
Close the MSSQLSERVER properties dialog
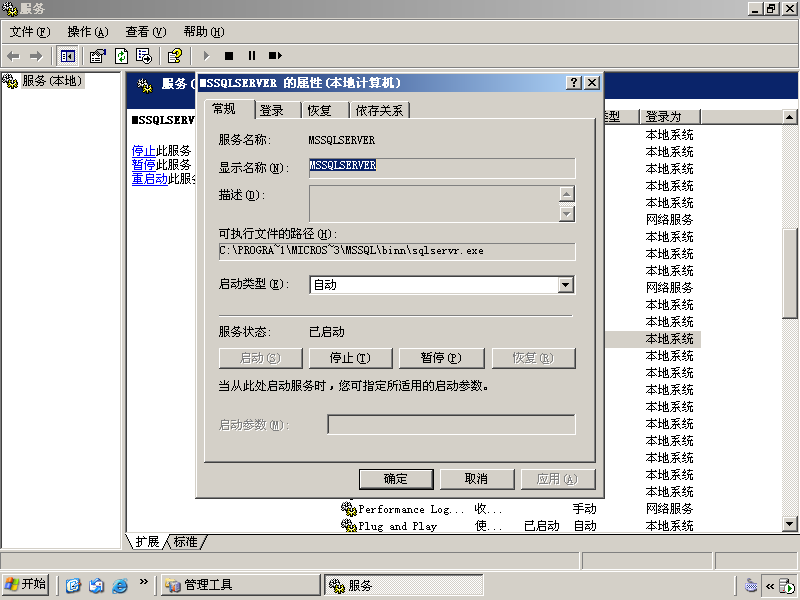[592, 83]
